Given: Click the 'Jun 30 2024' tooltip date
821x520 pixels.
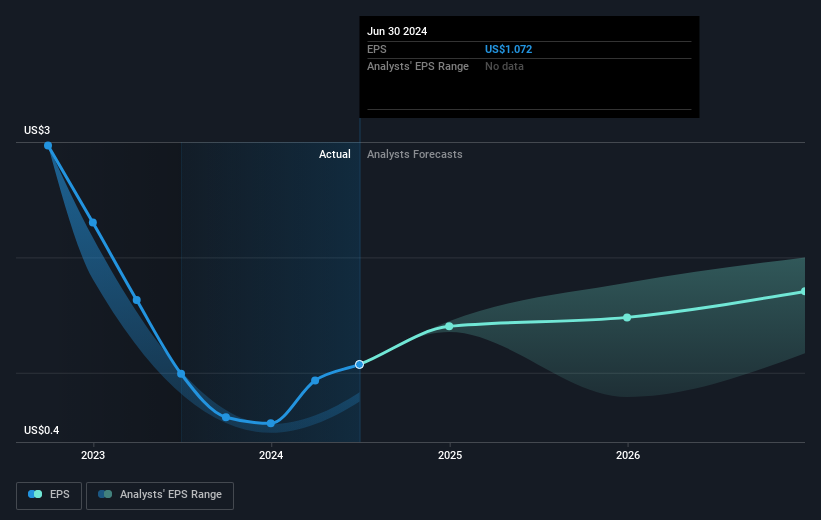Looking at the screenshot, I should (x=397, y=31).
